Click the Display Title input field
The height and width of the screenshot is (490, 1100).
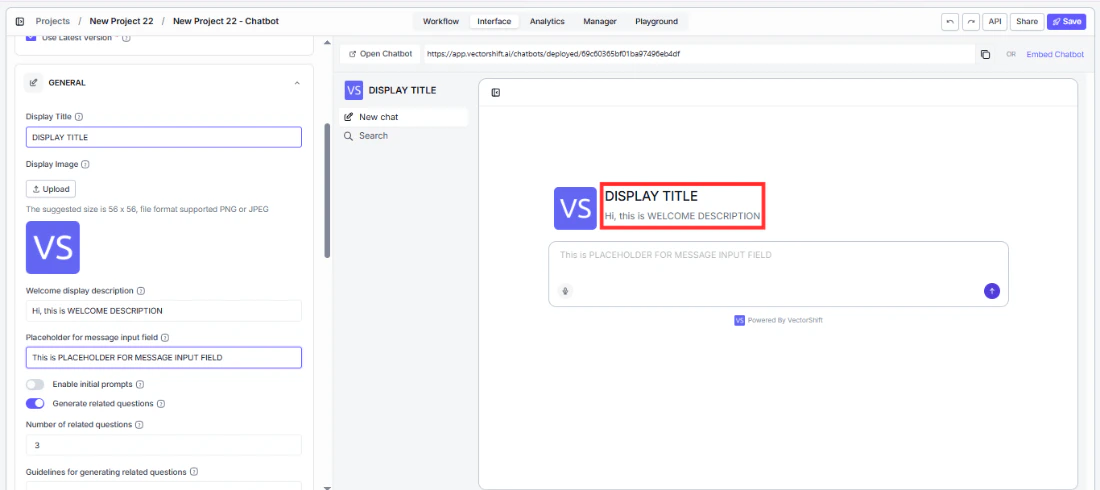click(163, 138)
